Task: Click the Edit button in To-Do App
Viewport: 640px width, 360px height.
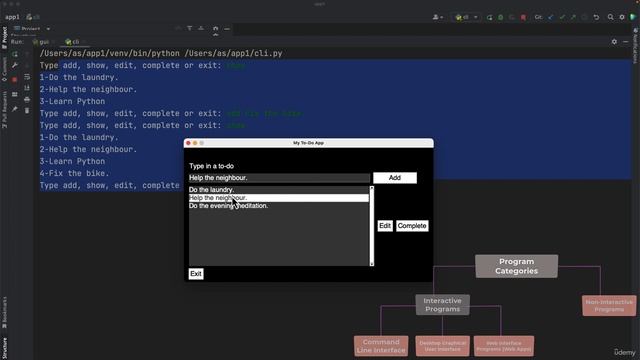Action: pos(385,226)
